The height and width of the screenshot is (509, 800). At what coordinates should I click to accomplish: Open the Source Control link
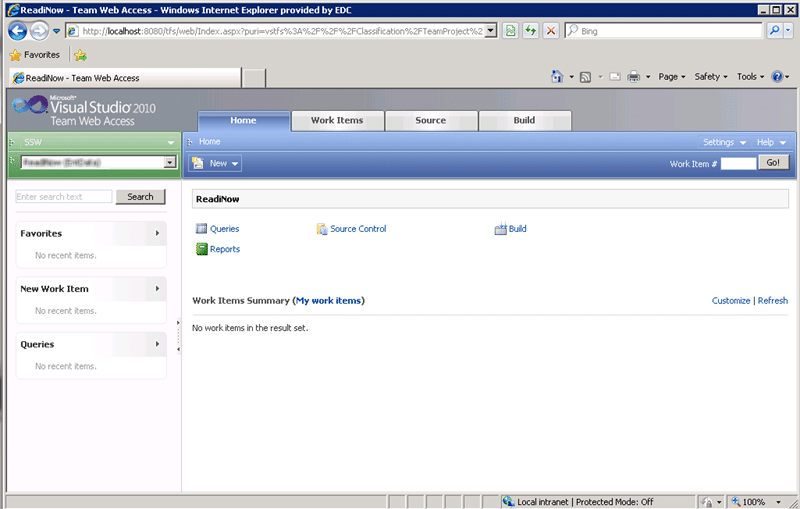click(358, 229)
